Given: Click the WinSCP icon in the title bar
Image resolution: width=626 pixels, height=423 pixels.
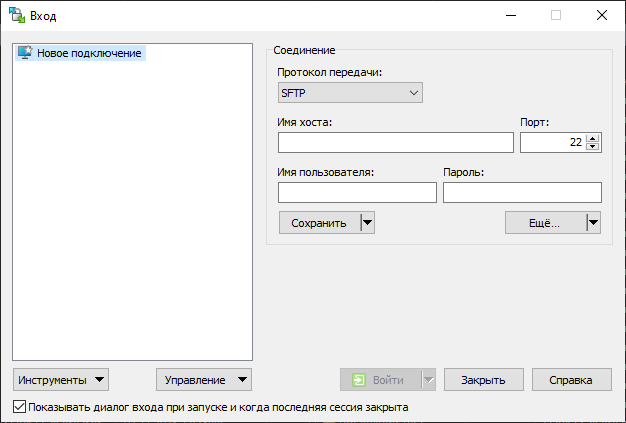Looking at the screenshot, I should click(17, 15).
